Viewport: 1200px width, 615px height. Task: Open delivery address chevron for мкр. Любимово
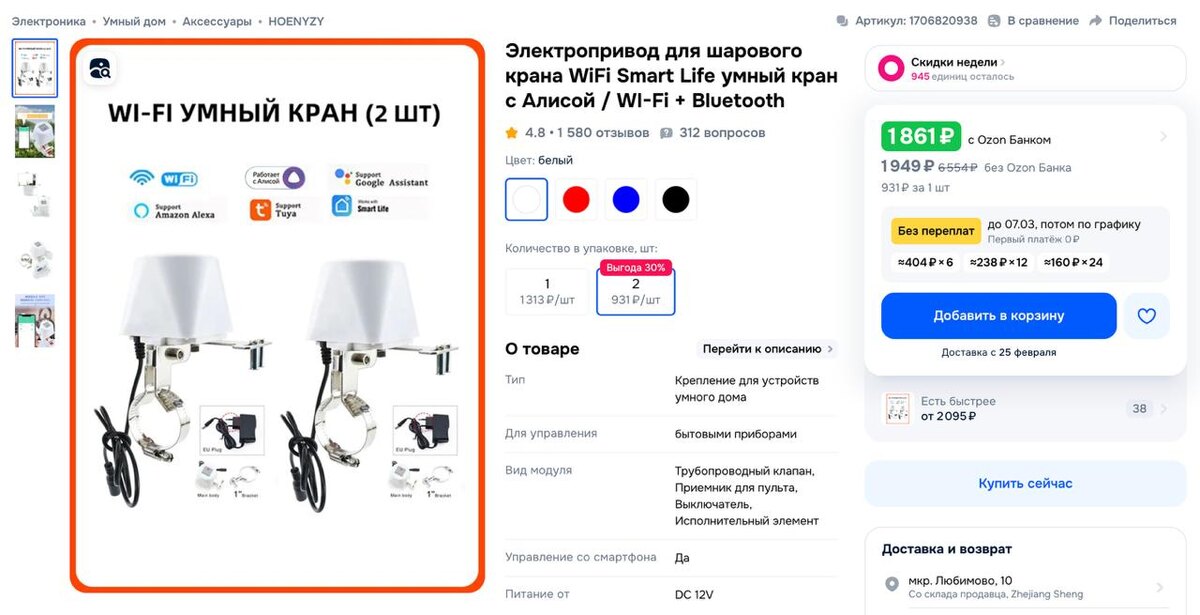coord(1160,587)
